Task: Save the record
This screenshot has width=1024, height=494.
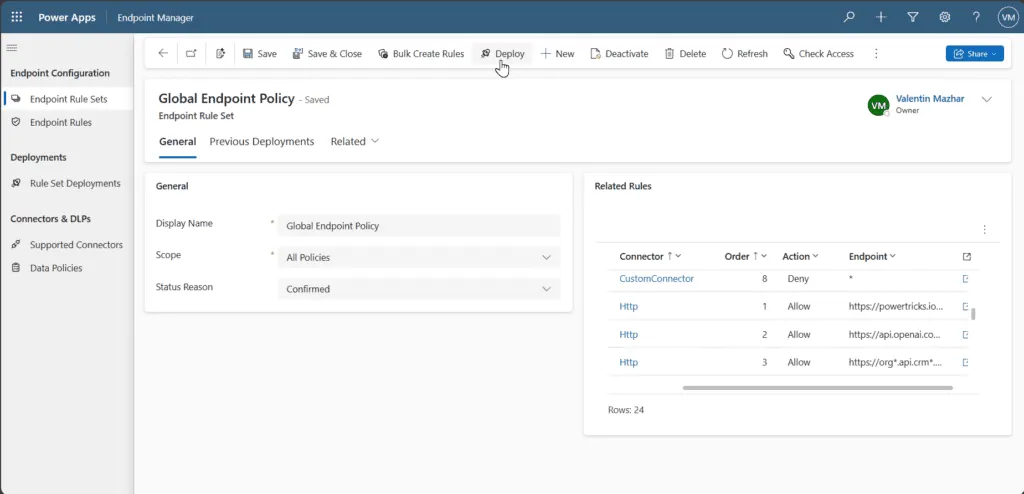Action: [260, 54]
